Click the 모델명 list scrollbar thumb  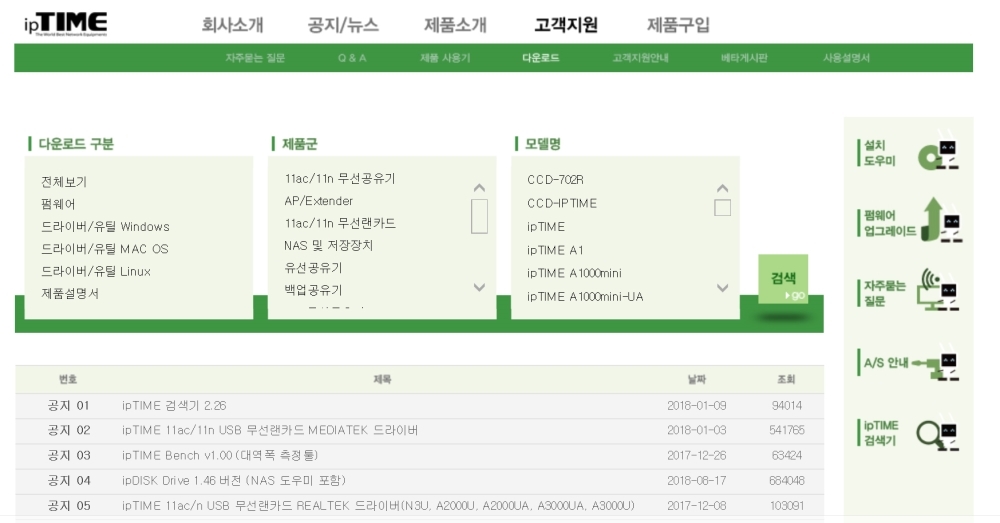tap(723, 207)
